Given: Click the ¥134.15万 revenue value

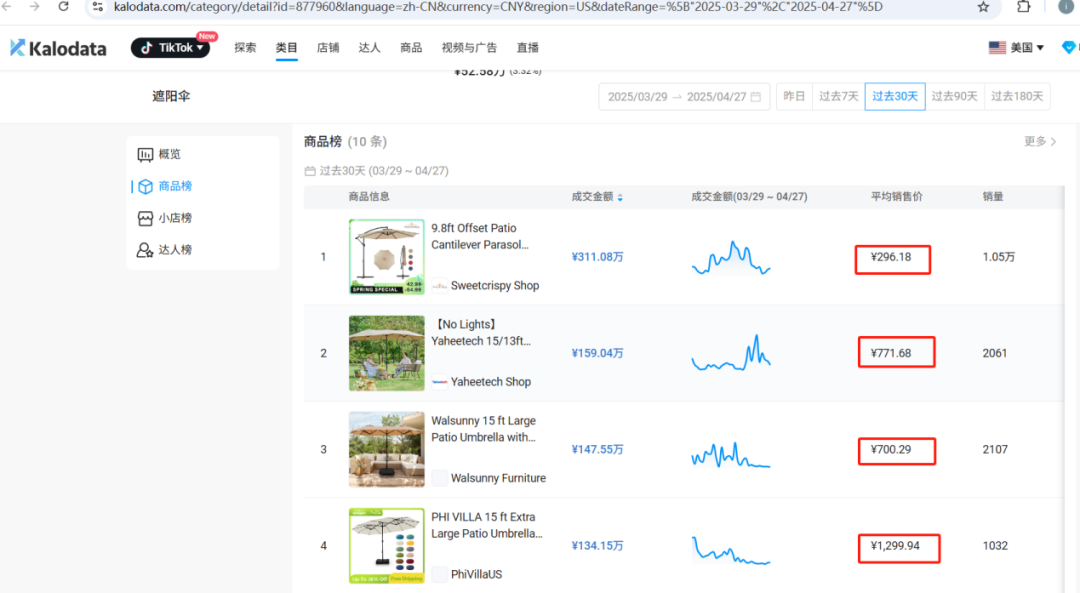Looking at the screenshot, I should (597, 546).
